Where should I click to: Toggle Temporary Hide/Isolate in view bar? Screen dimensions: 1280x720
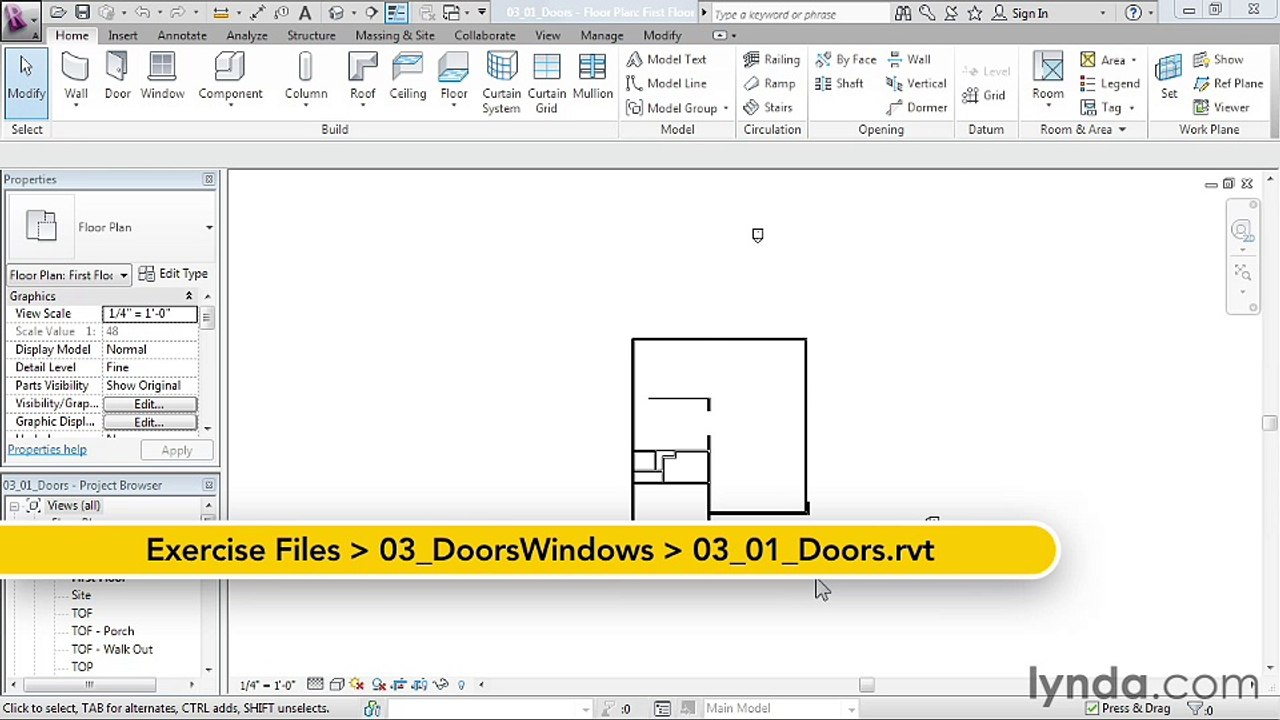[x=441, y=685]
